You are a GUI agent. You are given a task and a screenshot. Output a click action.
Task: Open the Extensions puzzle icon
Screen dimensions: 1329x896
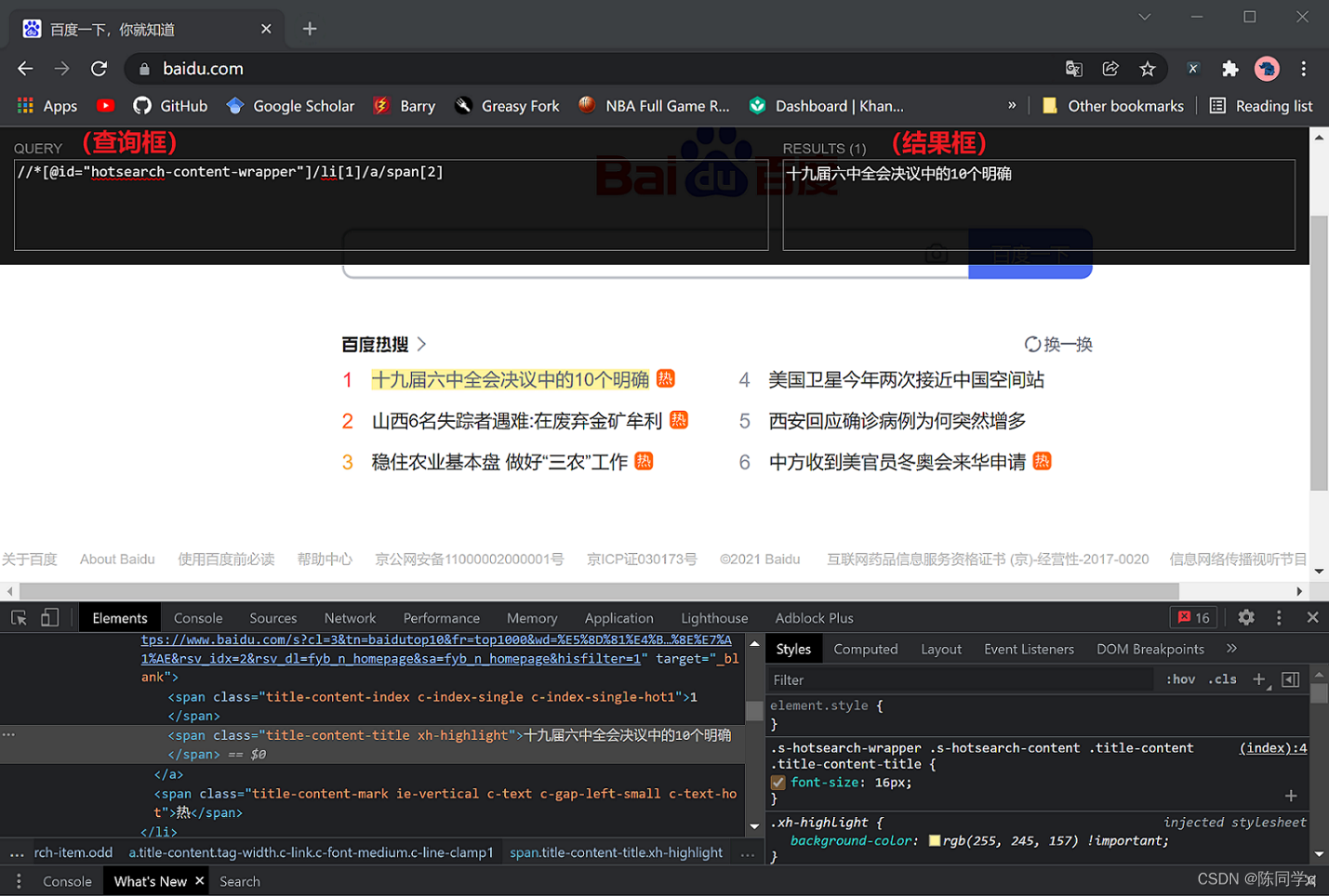click(x=1230, y=69)
